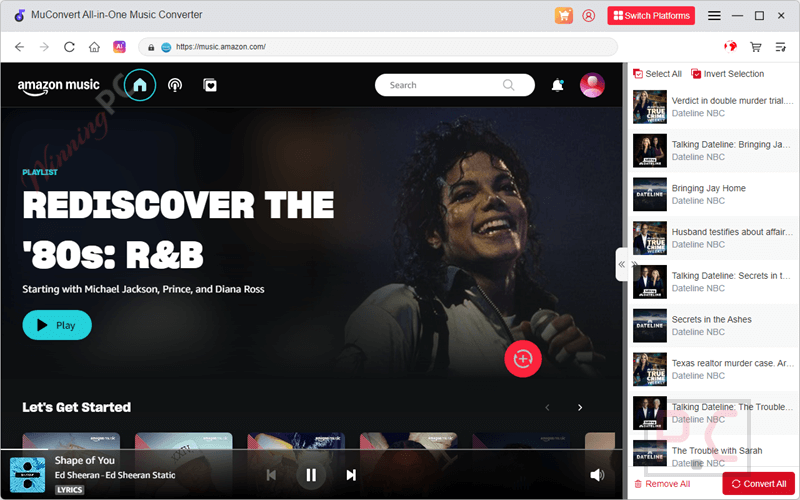The height and width of the screenshot is (500, 800).
Task: Click the magnifier icon in Search box
Action: tap(508, 85)
